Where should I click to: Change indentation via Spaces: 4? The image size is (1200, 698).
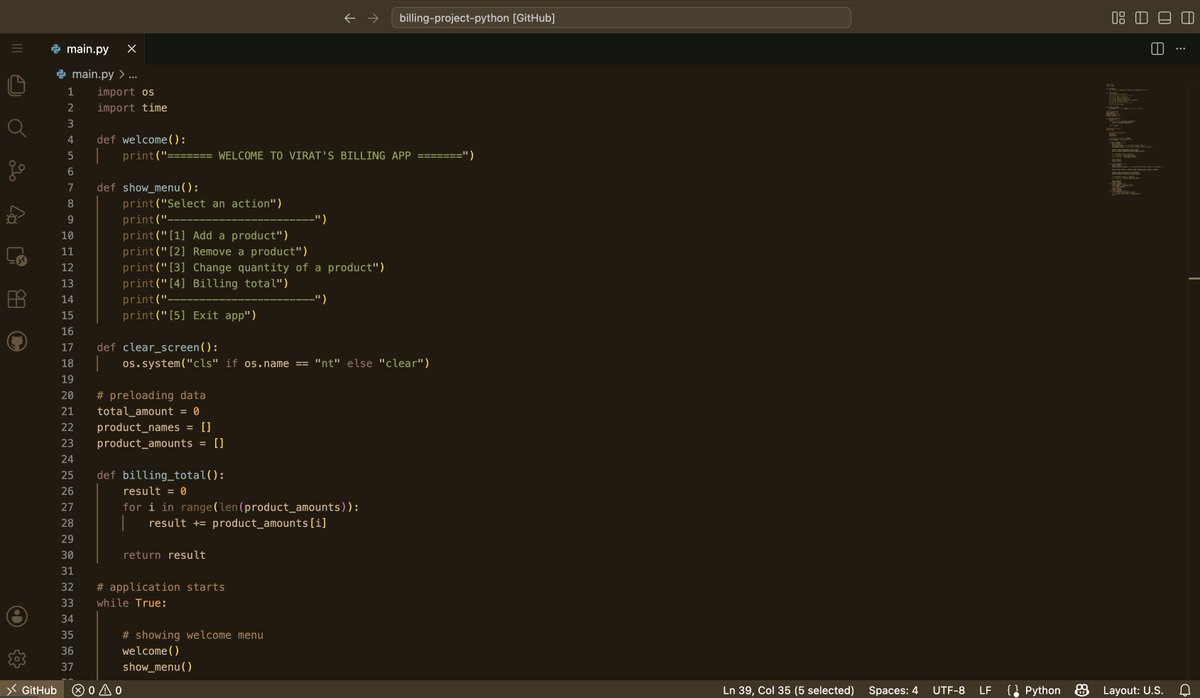[893, 690]
